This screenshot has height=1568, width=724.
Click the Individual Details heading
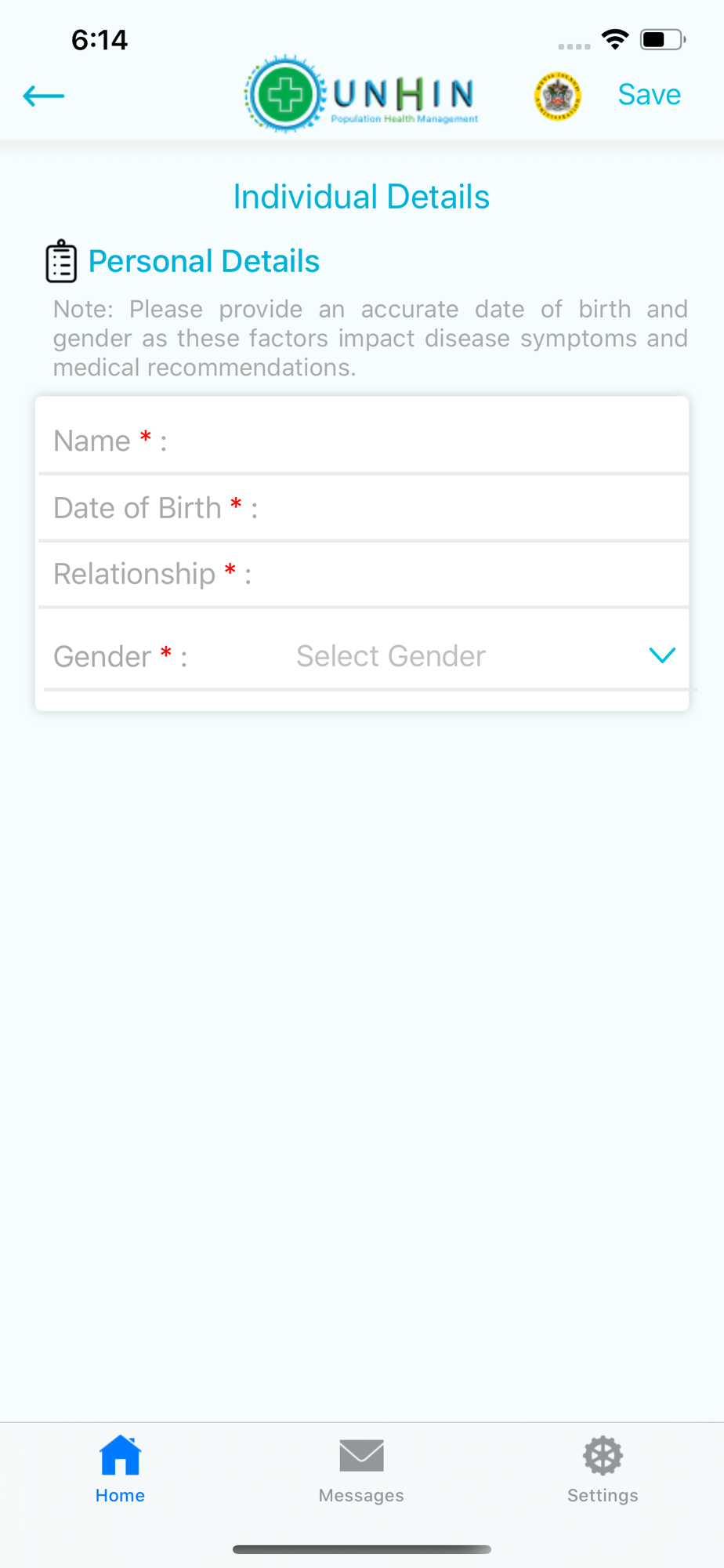(x=361, y=197)
